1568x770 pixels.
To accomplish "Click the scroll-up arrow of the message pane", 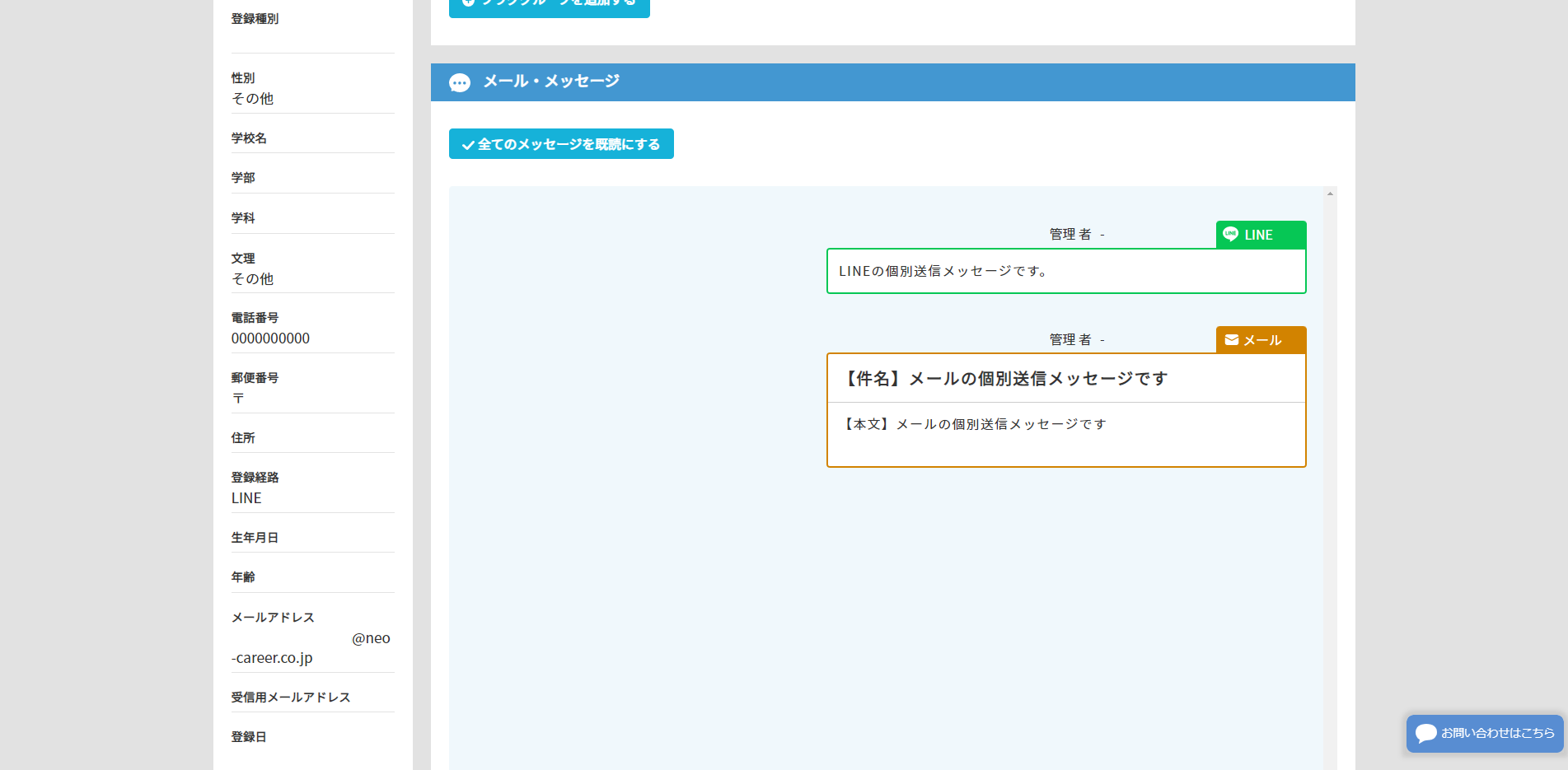I will click(x=1330, y=194).
